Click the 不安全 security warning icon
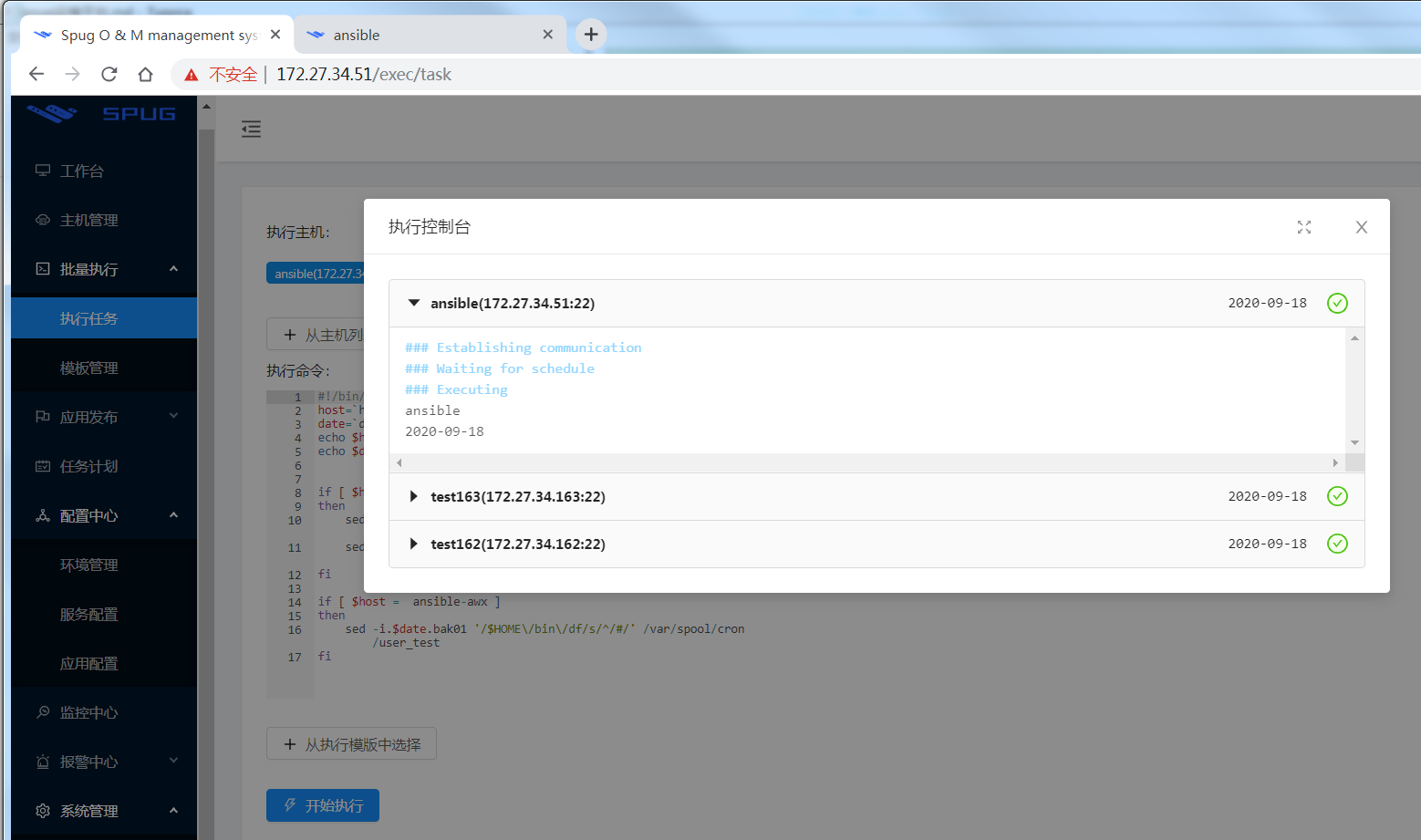 point(192,75)
